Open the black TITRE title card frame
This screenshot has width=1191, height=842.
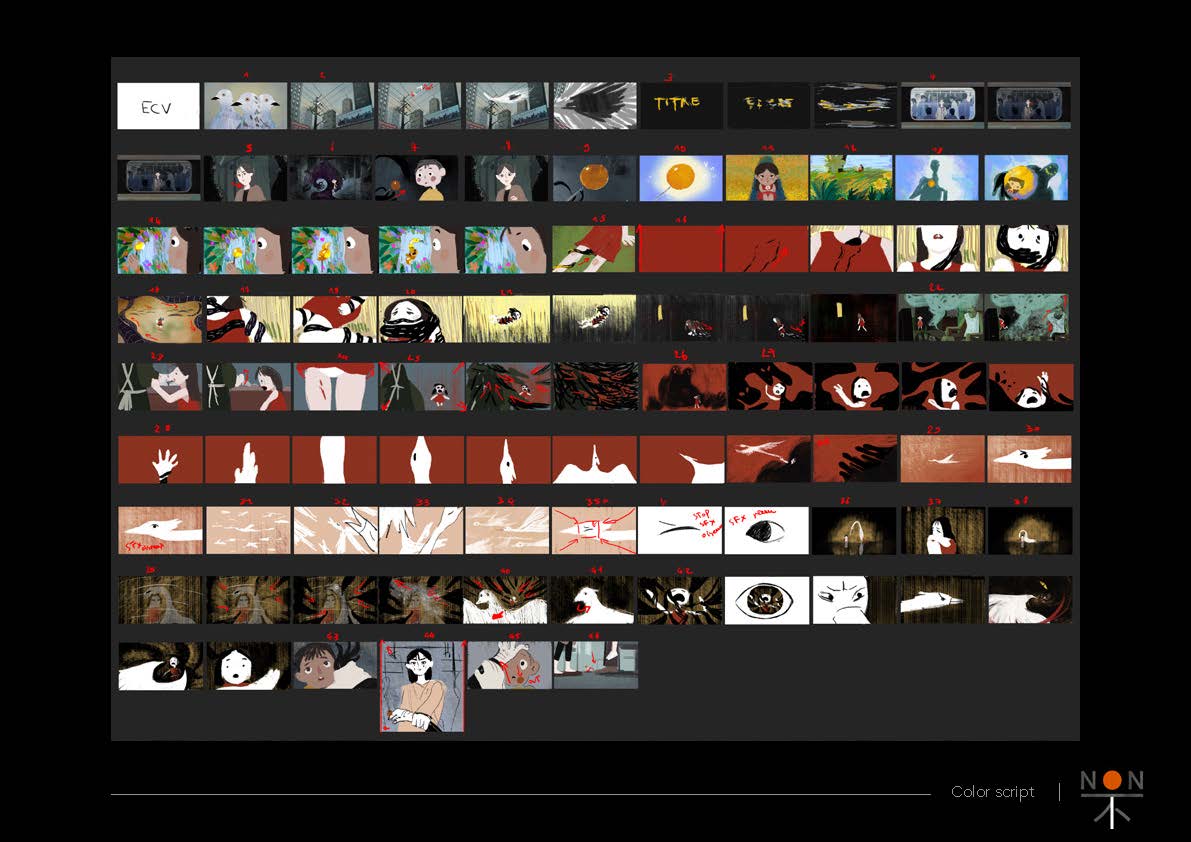pyautogui.click(x=681, y=106)
